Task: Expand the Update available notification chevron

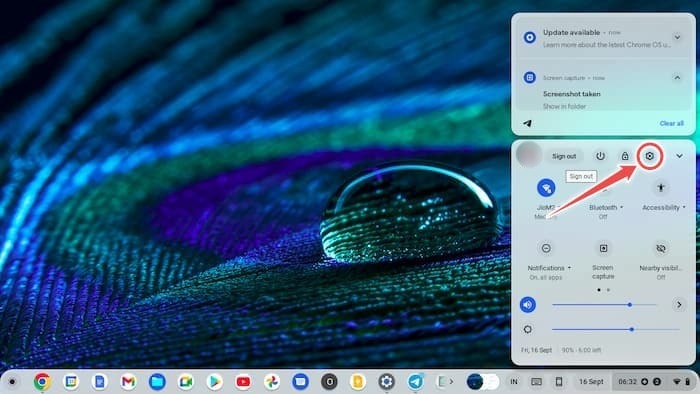Action: tap(677, 37)
